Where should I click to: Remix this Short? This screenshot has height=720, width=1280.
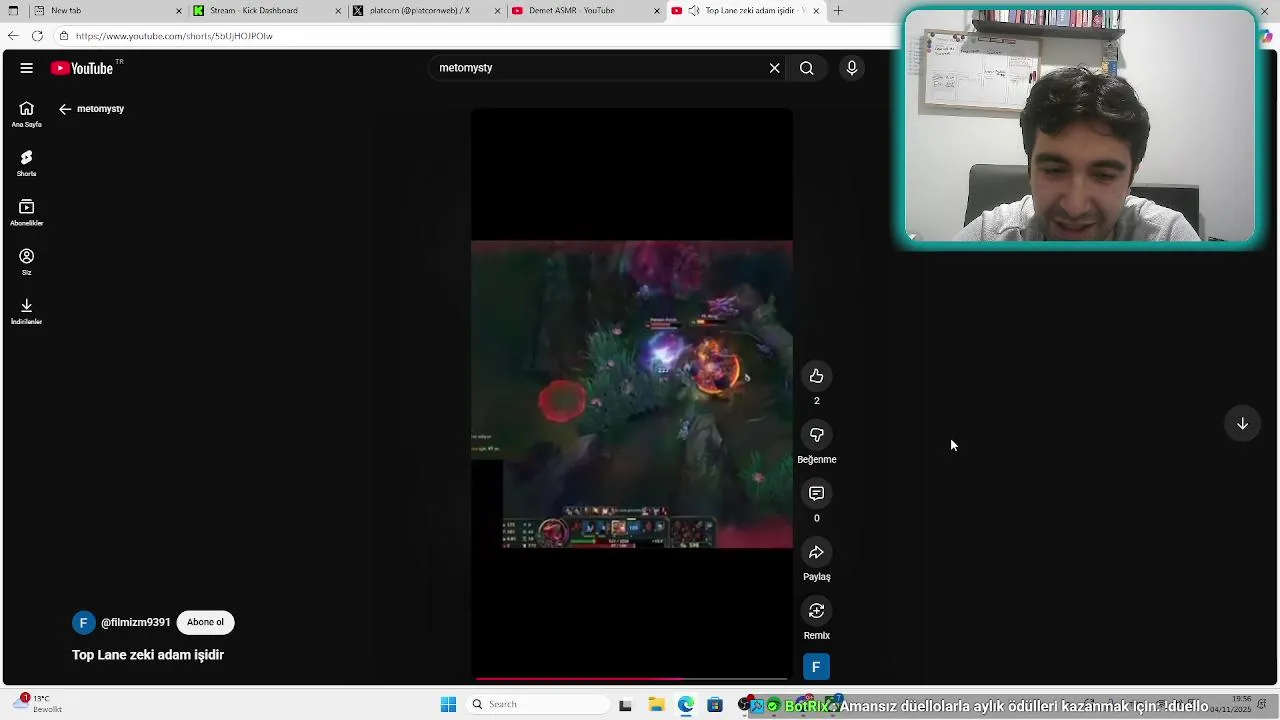click(x=817, y=611)
